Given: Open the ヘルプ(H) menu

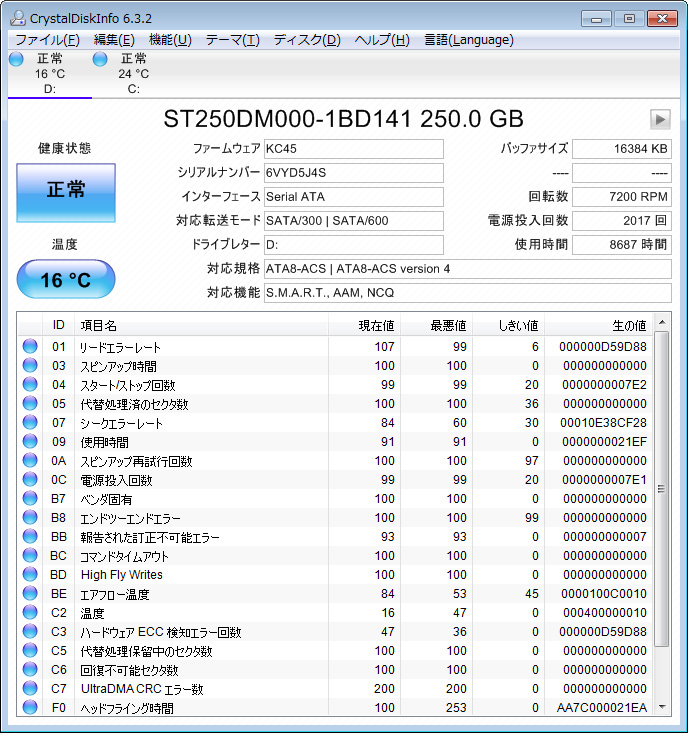Looking at the screenshot, I should 382,40.
